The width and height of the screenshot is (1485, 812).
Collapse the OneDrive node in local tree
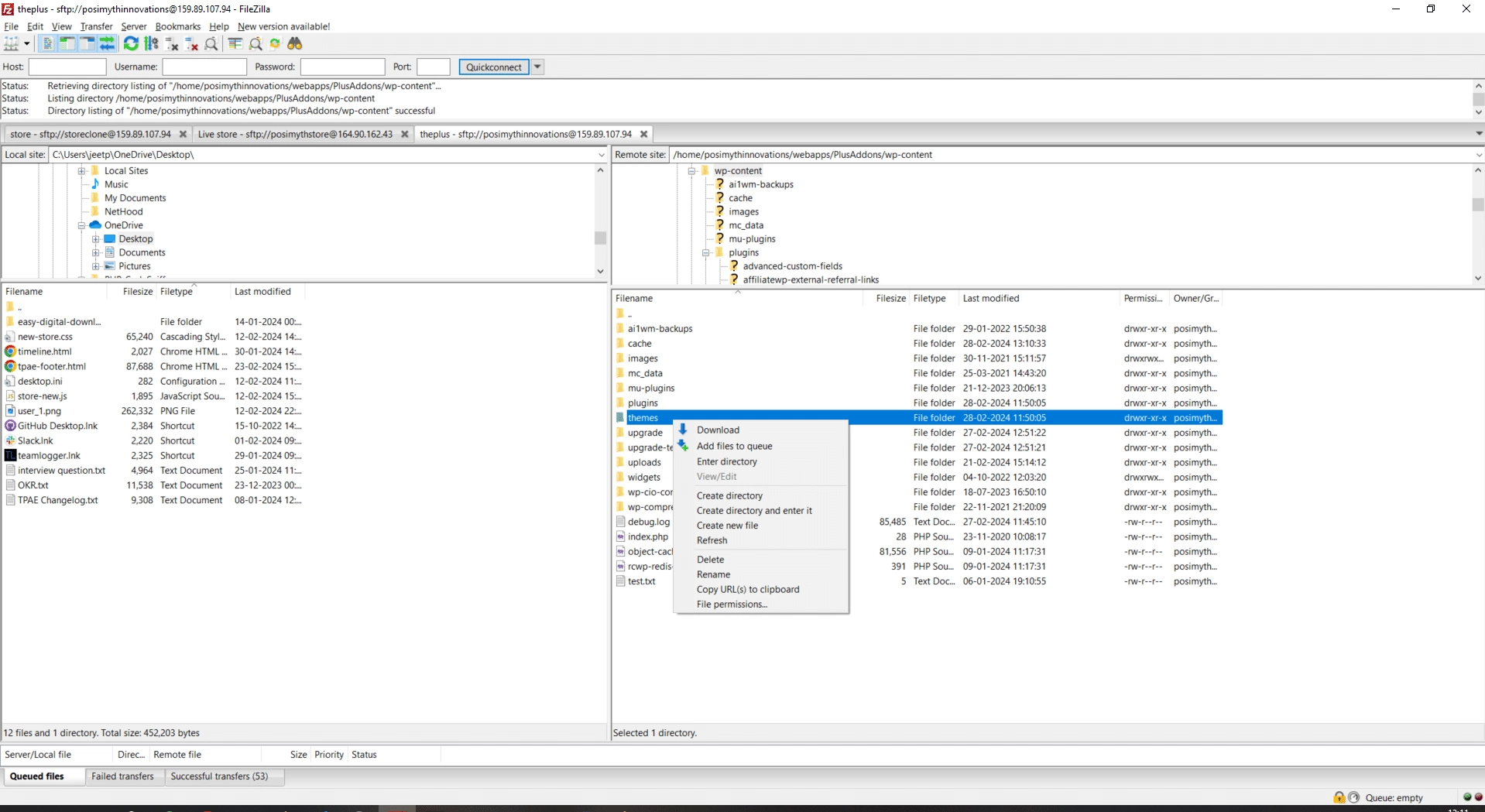pyautogui.click(x=81, y=225)
